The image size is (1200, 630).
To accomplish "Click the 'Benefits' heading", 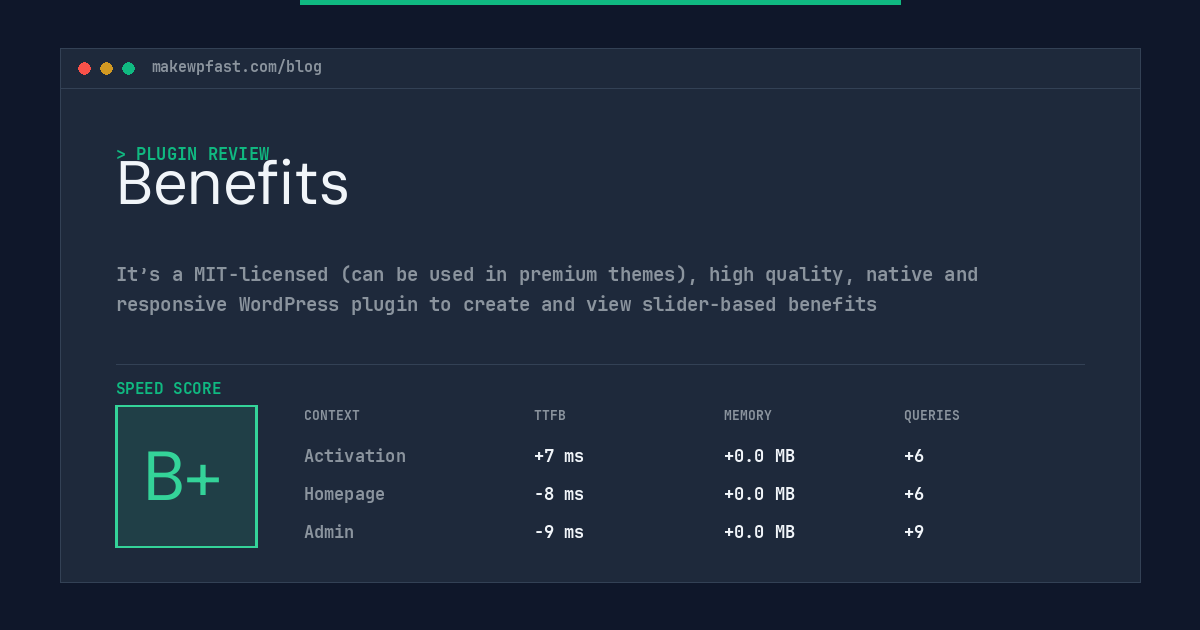I will click(x=232, y=184).
